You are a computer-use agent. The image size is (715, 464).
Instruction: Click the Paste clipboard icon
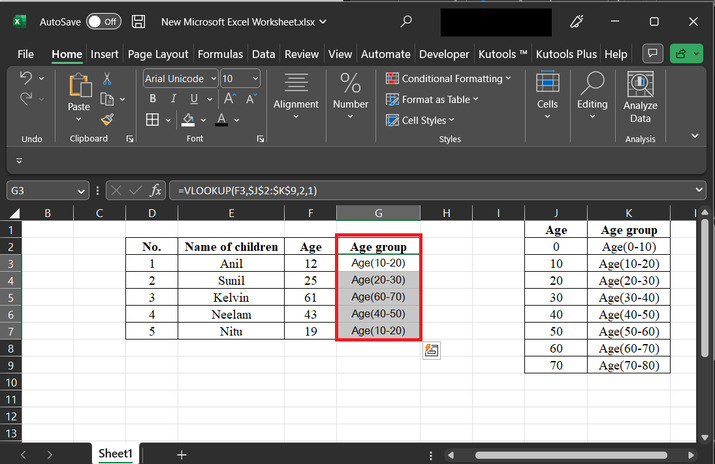pos(79,85)
